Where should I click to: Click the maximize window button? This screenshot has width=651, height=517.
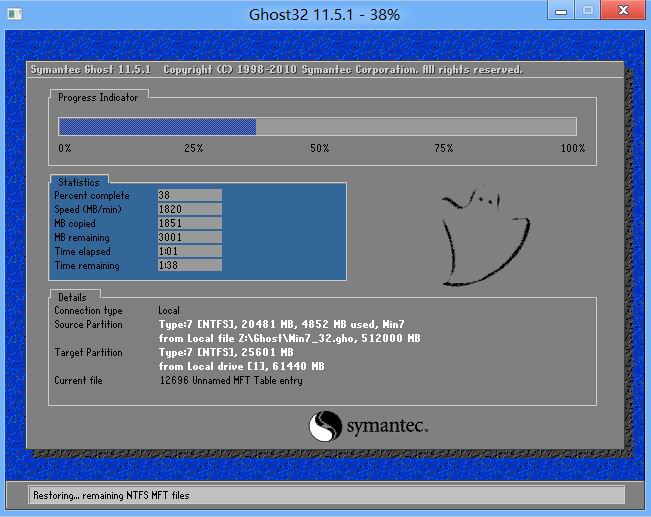(587, 12)
